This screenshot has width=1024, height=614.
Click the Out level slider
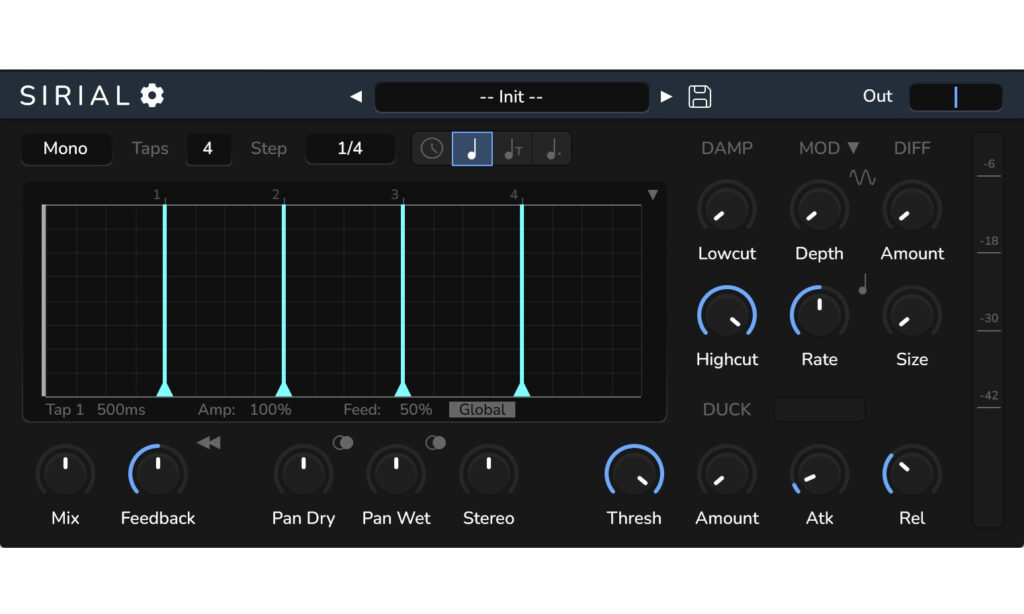click(x=955, y=97)
